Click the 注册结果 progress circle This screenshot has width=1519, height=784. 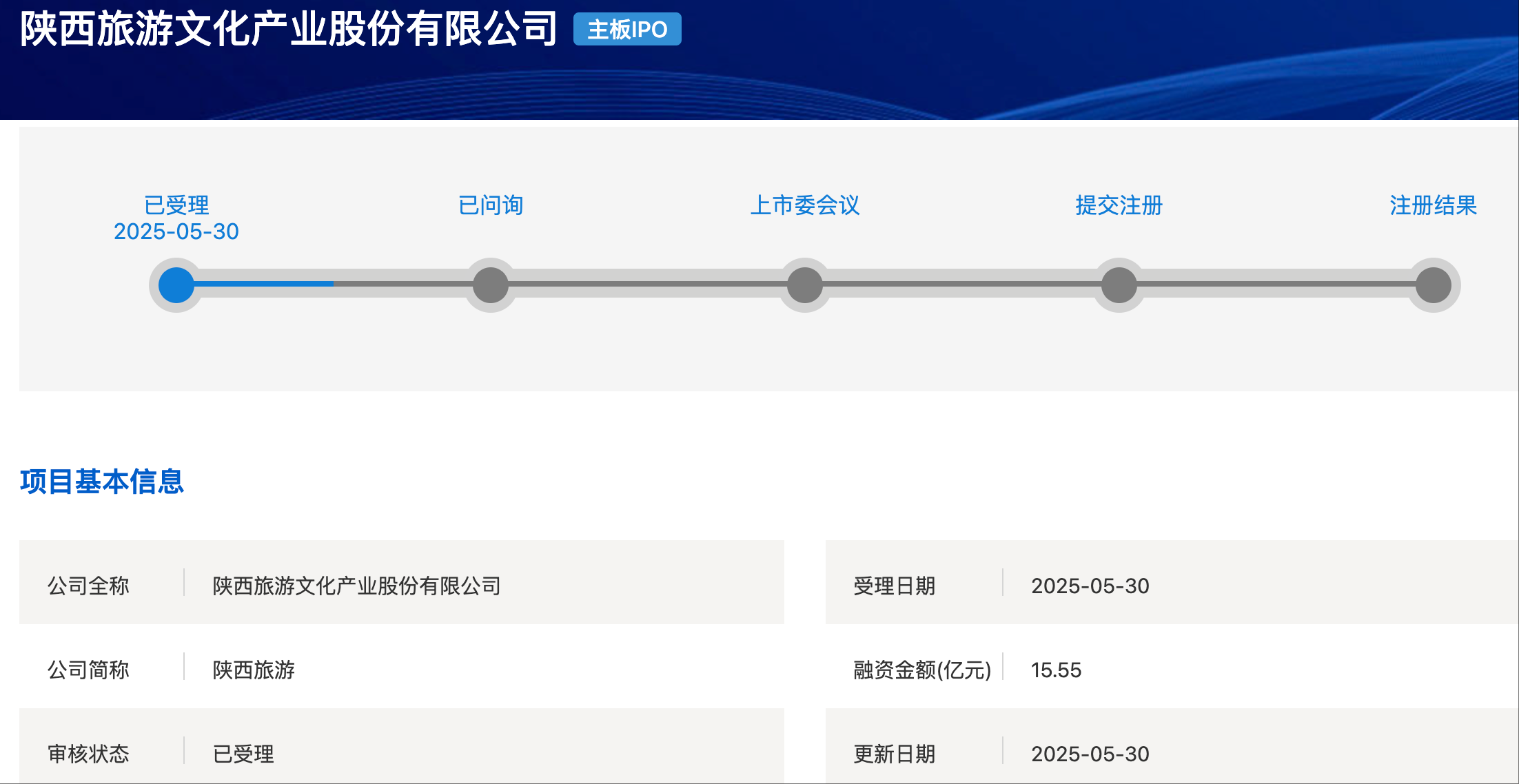[1434, 285]
